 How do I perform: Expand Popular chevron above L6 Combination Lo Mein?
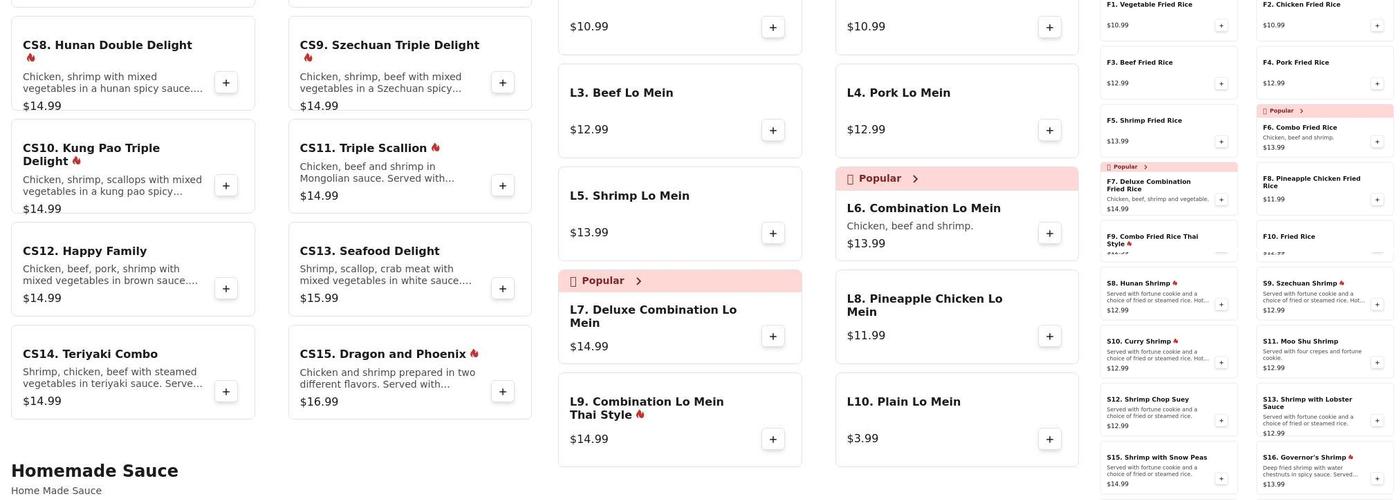915,179
